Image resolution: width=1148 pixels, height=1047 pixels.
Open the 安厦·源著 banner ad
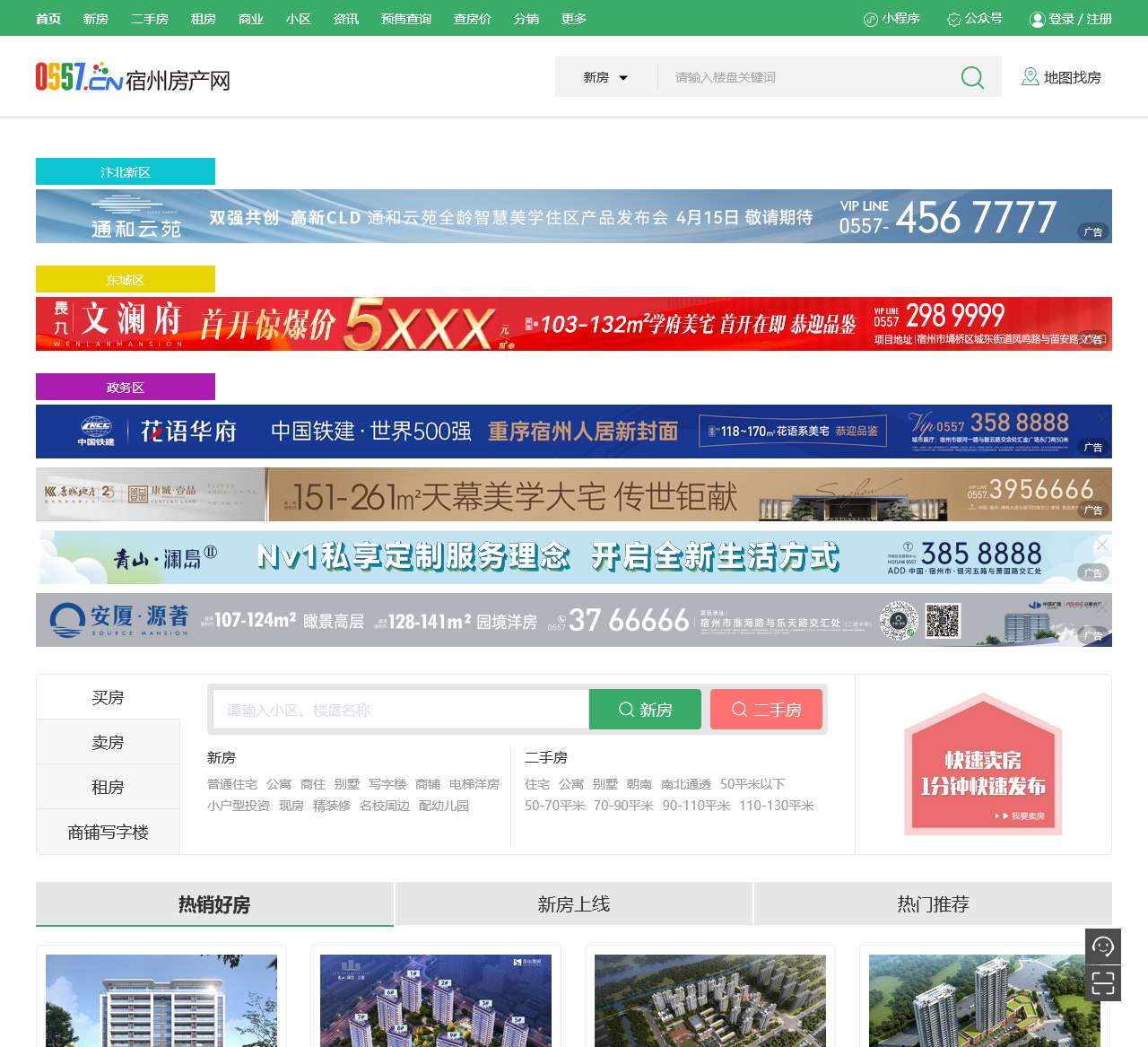tap(574, 620)
